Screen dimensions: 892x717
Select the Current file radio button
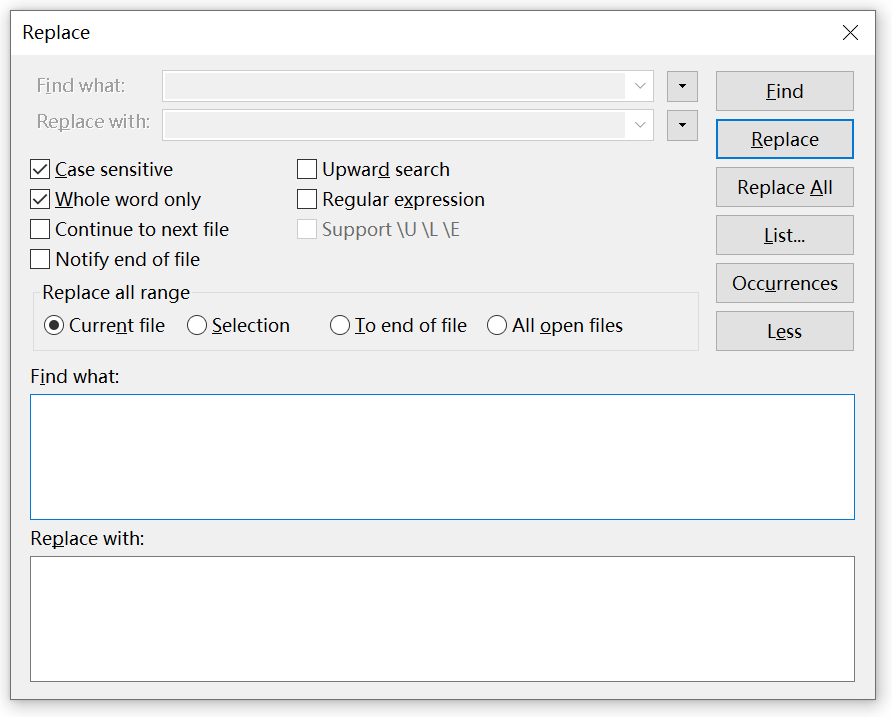[x=54, y=326]
